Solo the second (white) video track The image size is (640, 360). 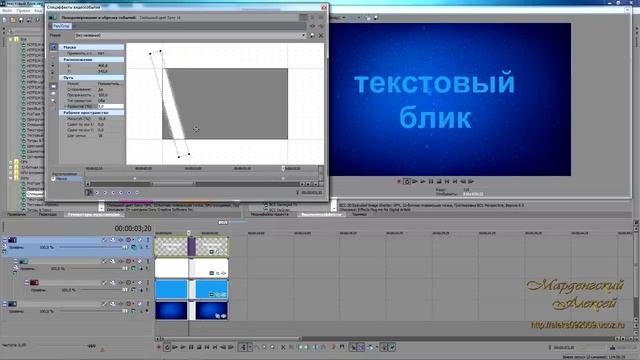[x=147, y=261]
